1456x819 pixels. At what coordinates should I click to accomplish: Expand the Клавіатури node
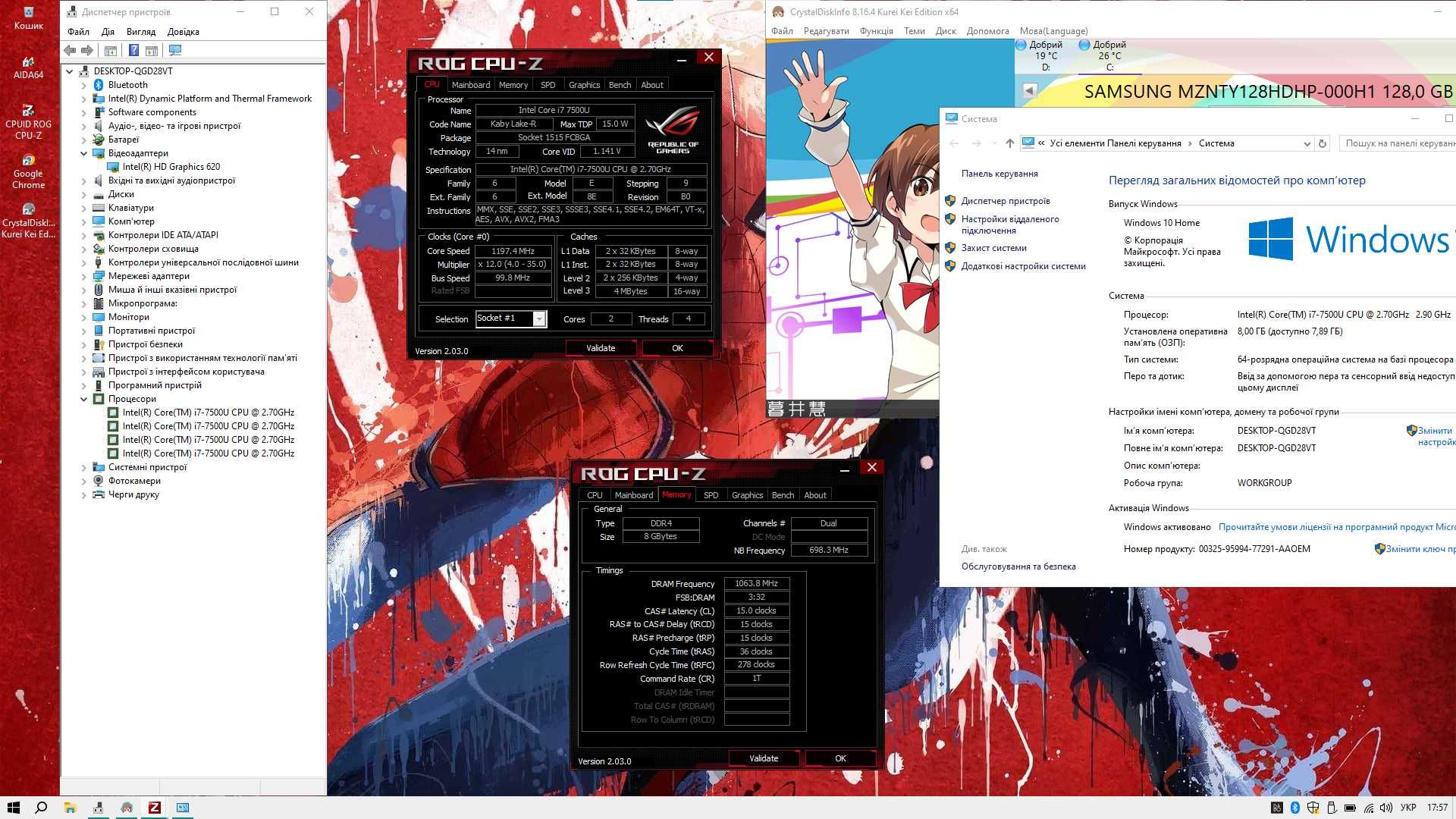pos(84,208)
